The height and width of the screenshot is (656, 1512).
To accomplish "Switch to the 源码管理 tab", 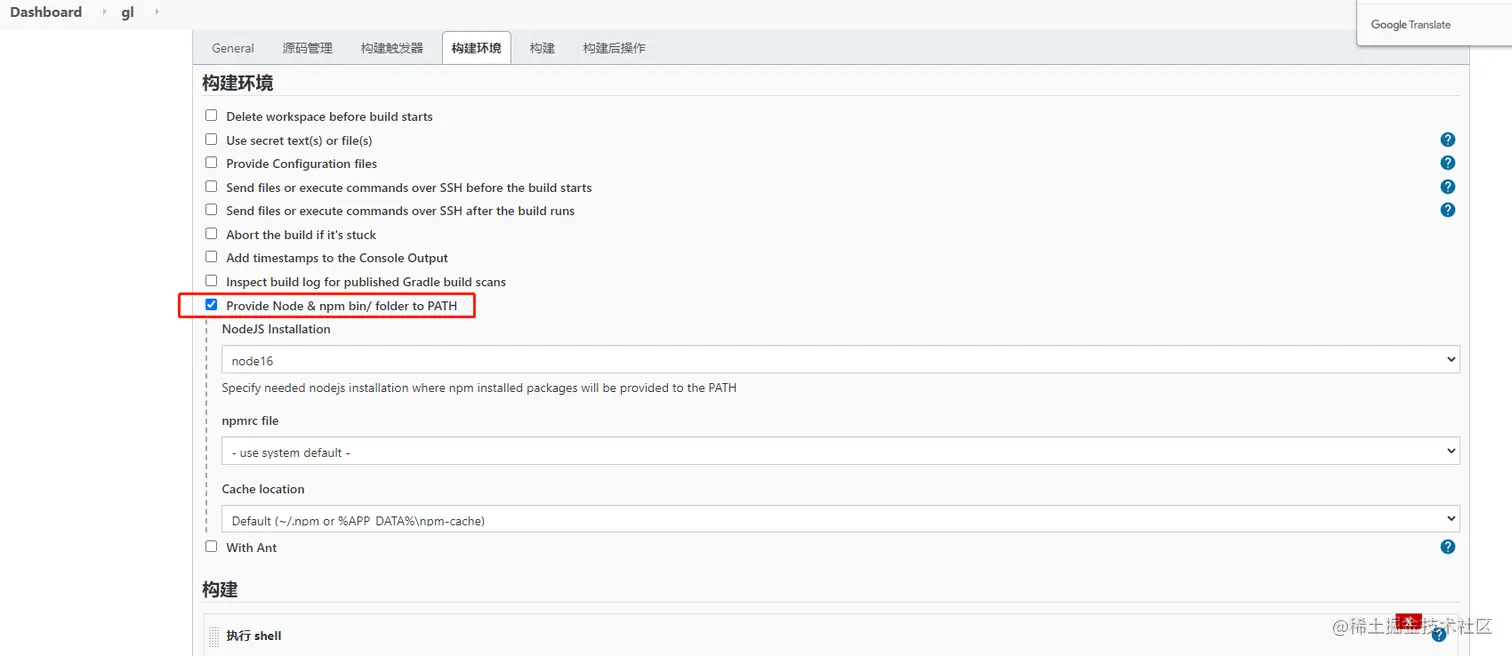I will (307, 48).
